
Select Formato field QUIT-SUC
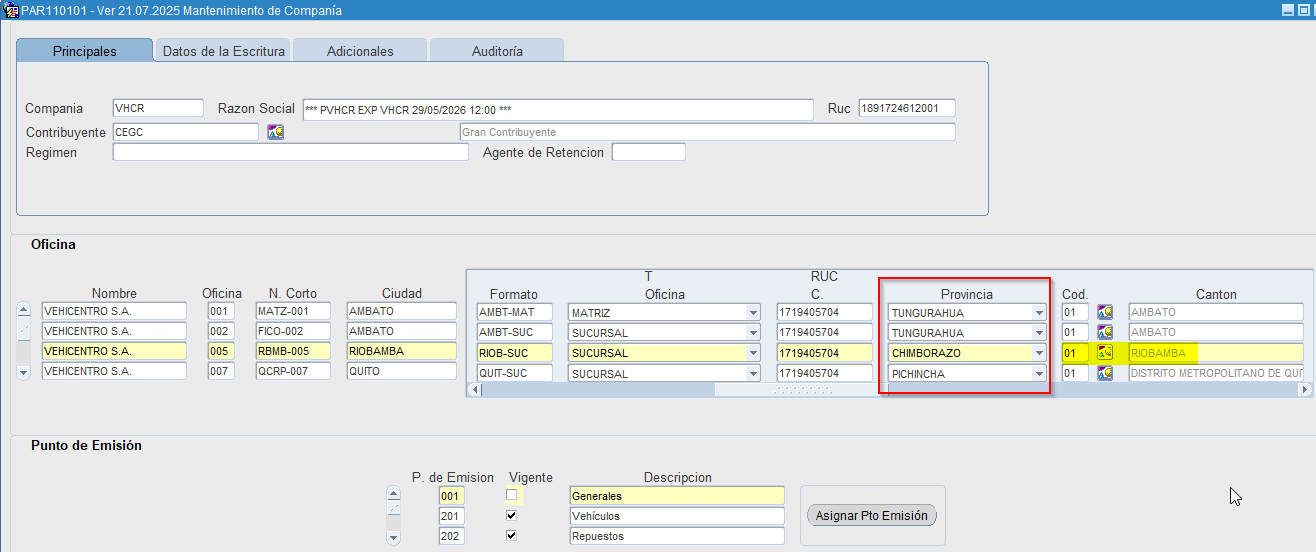tap(515, 373)
